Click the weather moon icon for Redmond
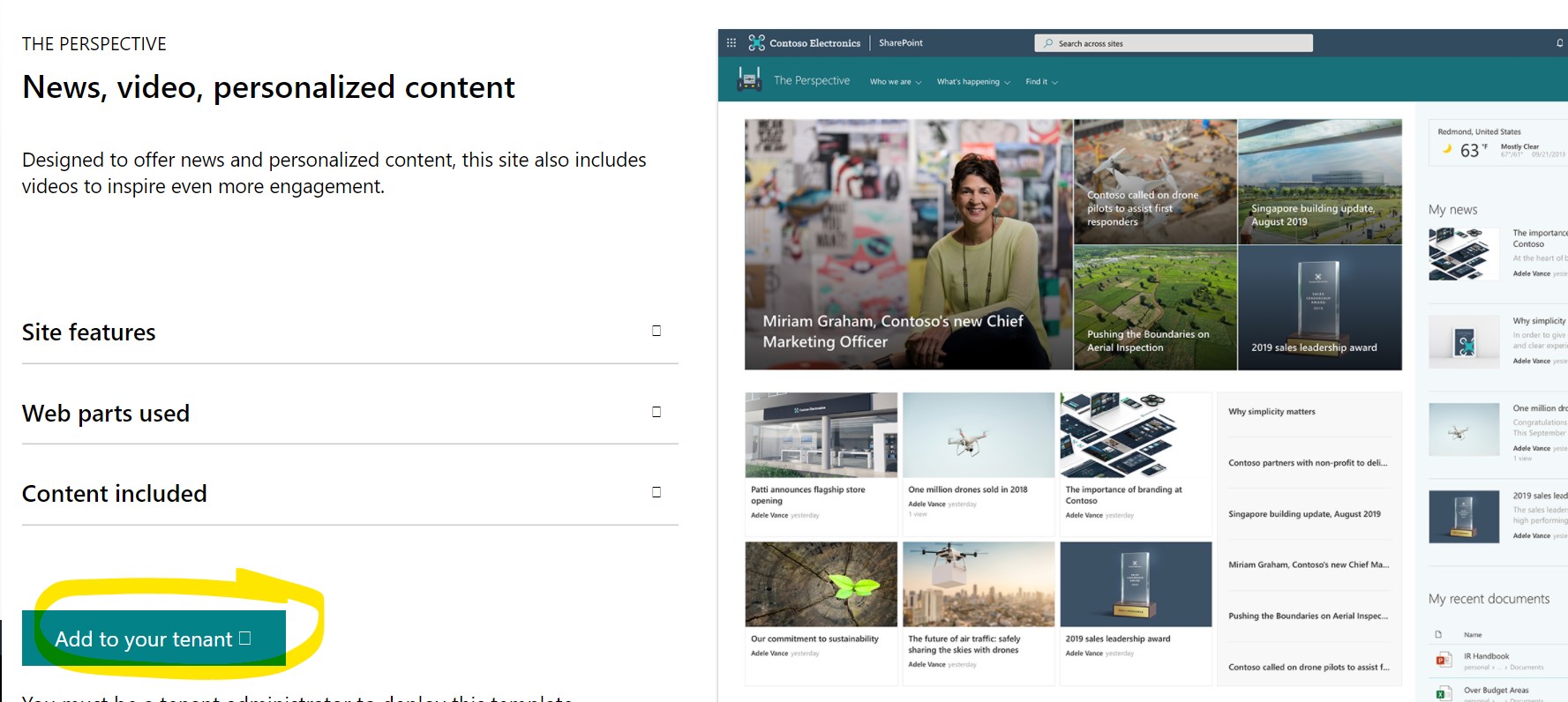 tap(1446, 149)
